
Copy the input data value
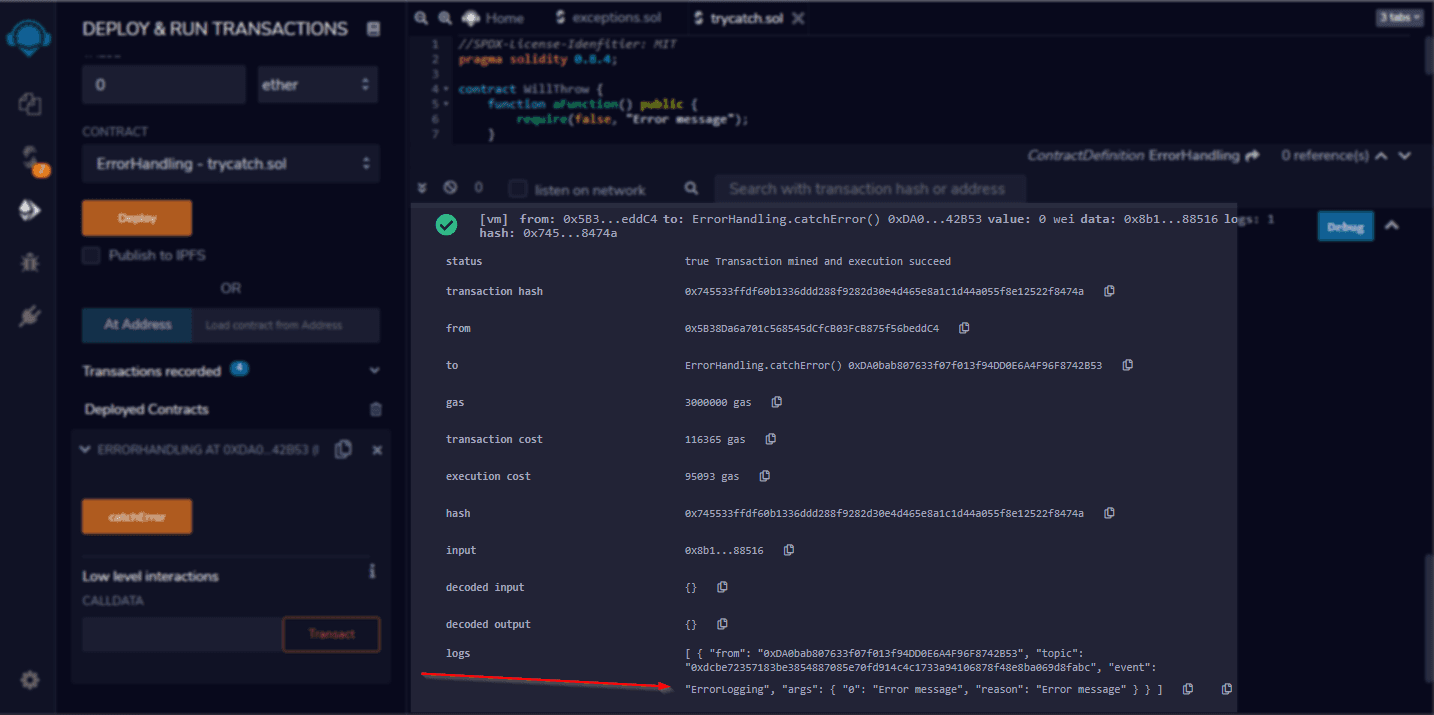(x=788, y=550)
